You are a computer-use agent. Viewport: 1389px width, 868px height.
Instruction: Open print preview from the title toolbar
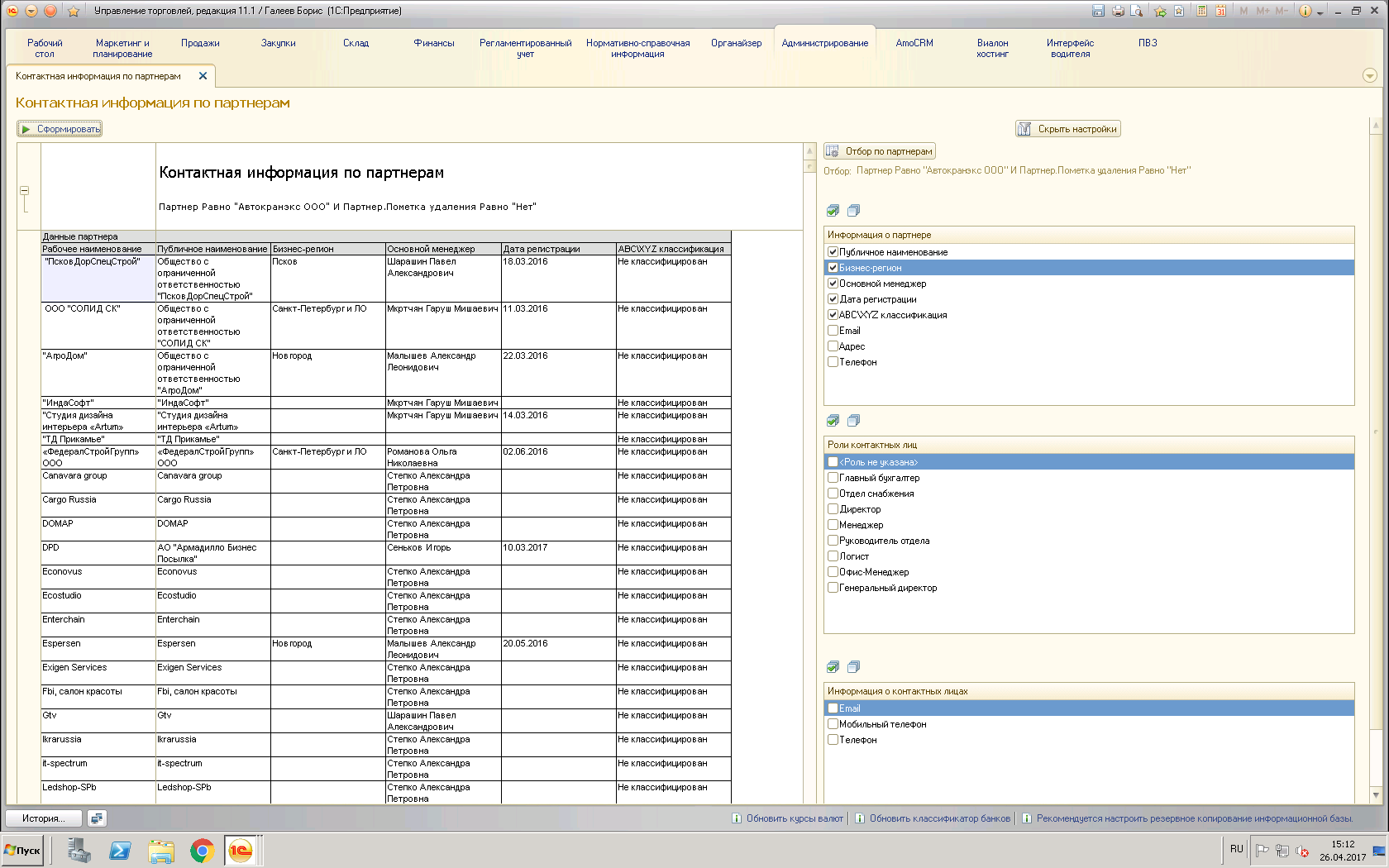[1137, 11]
